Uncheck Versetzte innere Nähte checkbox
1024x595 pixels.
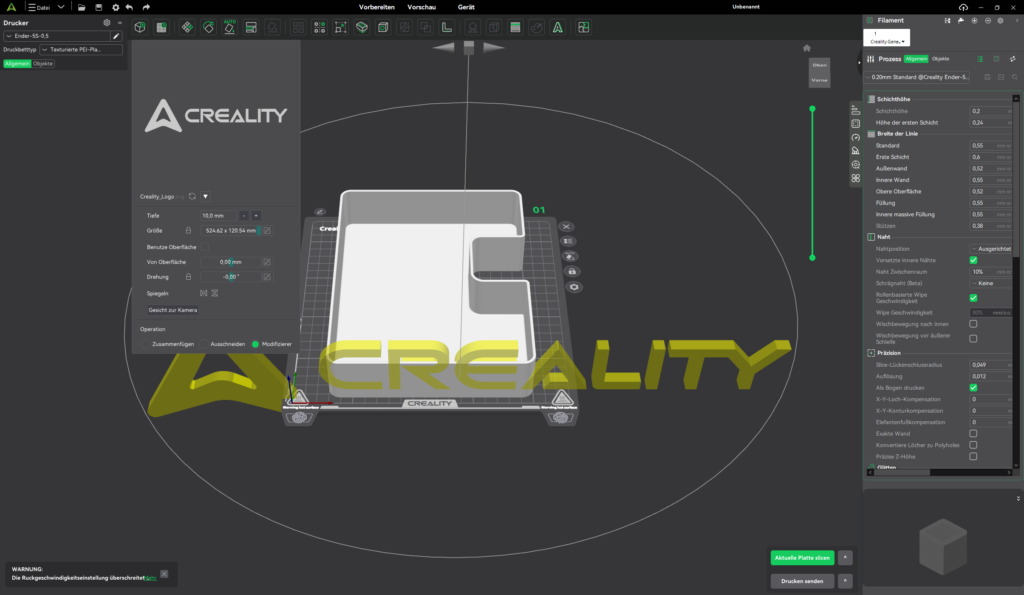pyautogui.click(x=973, y=260)
